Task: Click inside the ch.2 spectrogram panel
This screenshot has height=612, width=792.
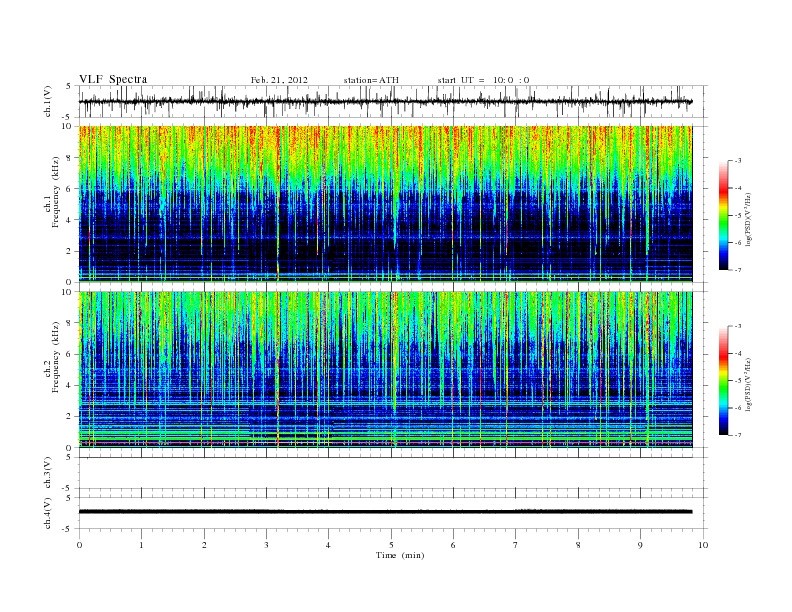Action: pos(385,369)
